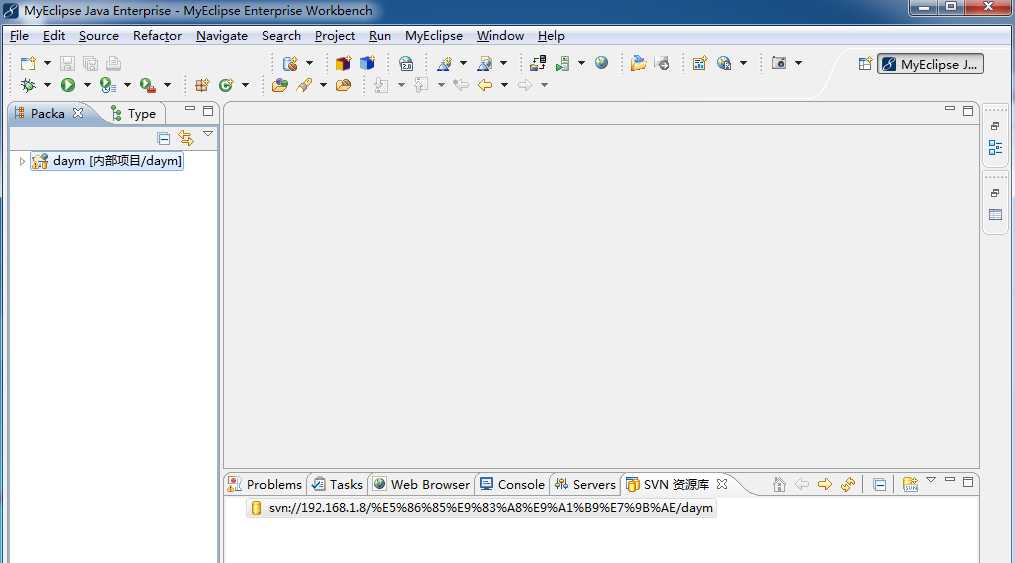Open the camera icon dropdown arrow
The height and width of the screenshot is (563, 1015).
[798, 63]
